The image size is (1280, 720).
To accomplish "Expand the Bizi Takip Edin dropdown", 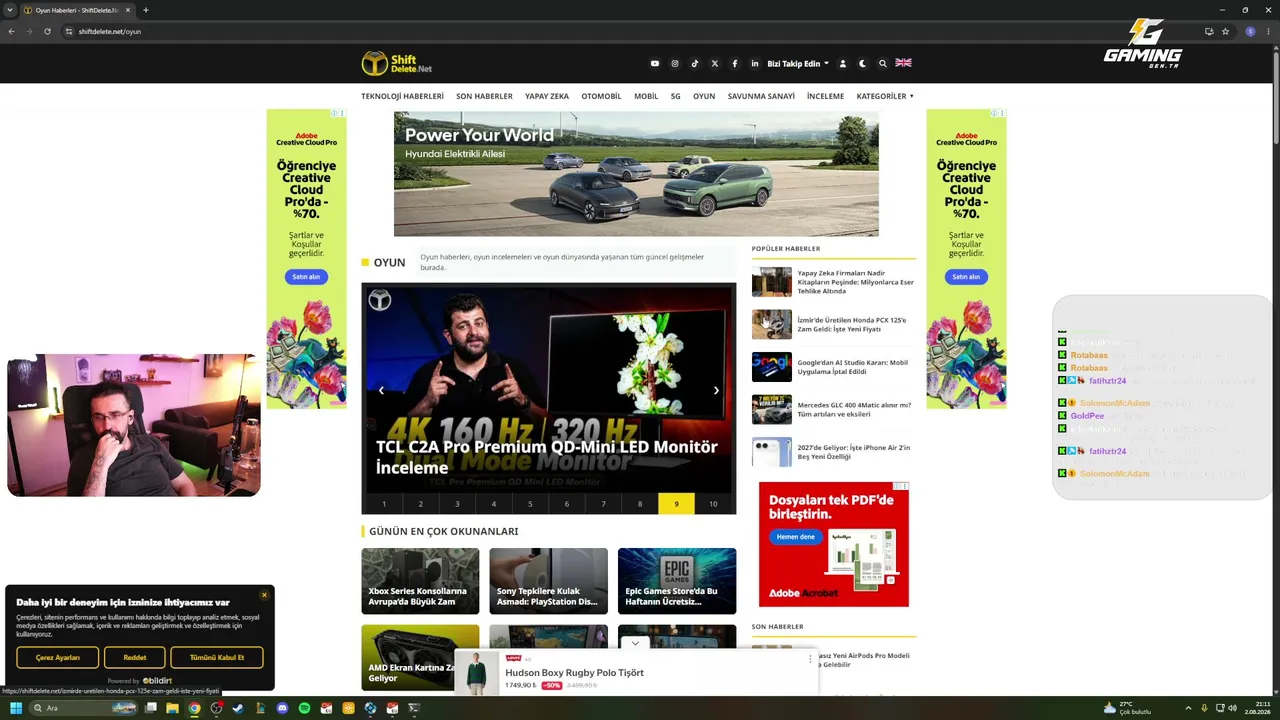I will 798,63.
